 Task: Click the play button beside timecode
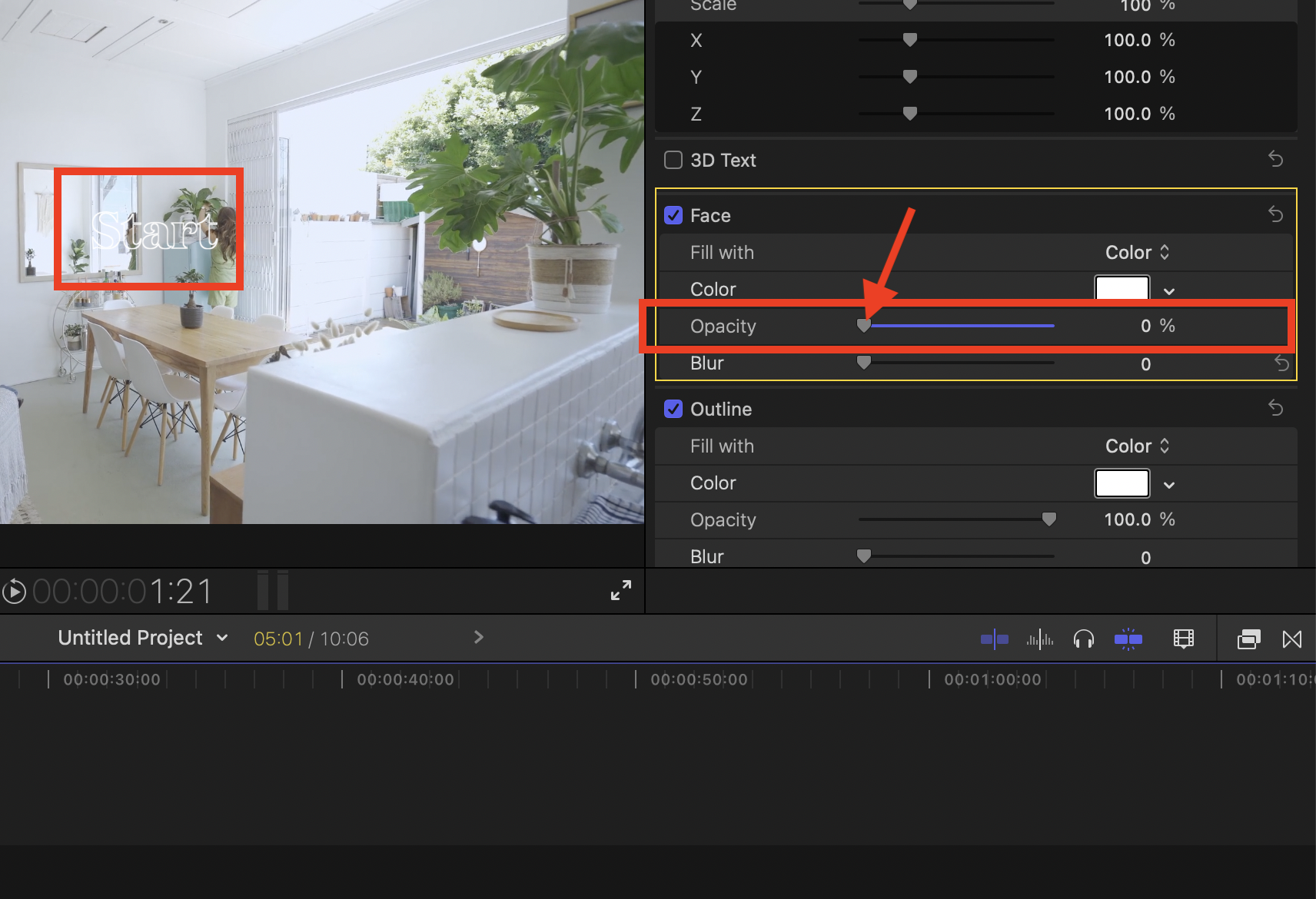click(14, 592)
